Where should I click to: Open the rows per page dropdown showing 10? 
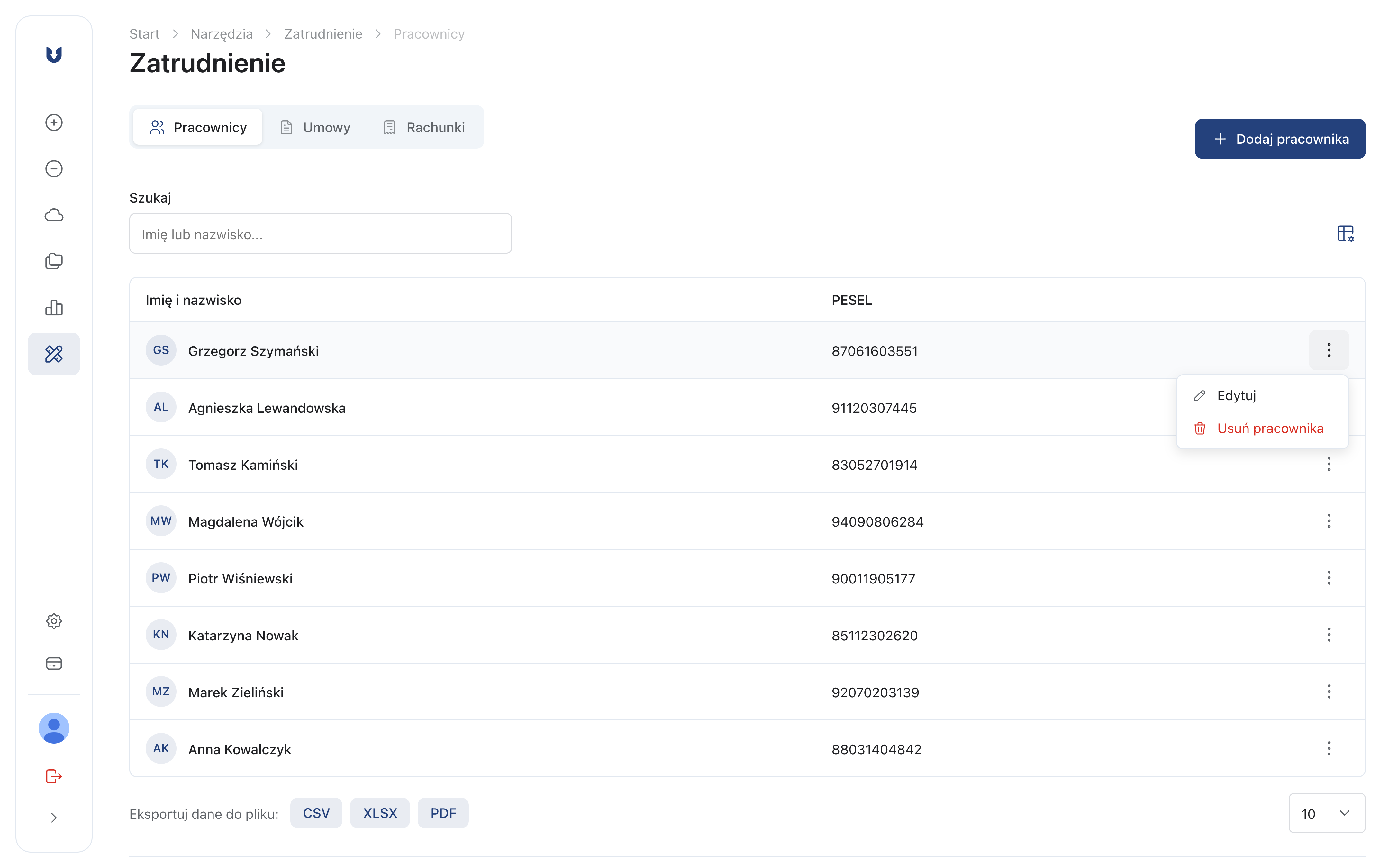1326,813
